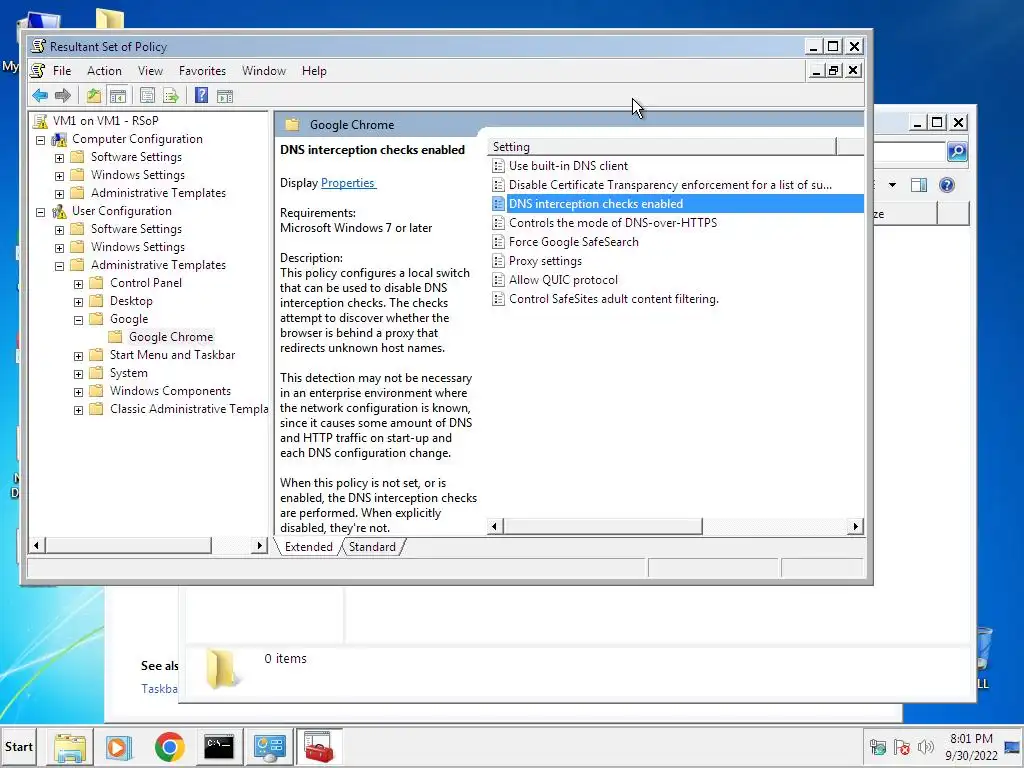Viewport: 1024px width, 768px height.
Task: Collapse the User Configuration node
Action: (x=40, y=212)
